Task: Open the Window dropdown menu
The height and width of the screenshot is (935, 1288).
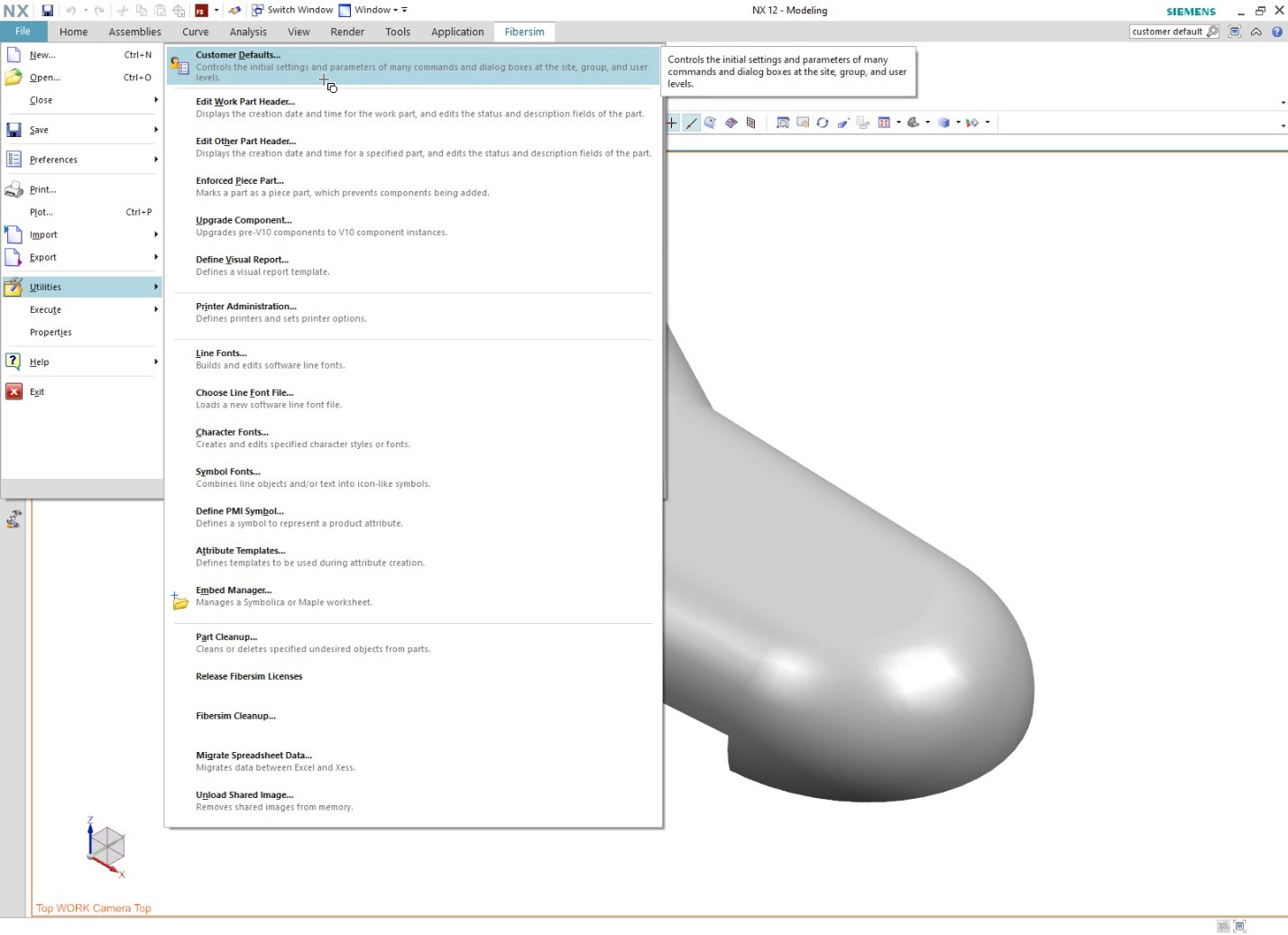Action: coord(373,10)
